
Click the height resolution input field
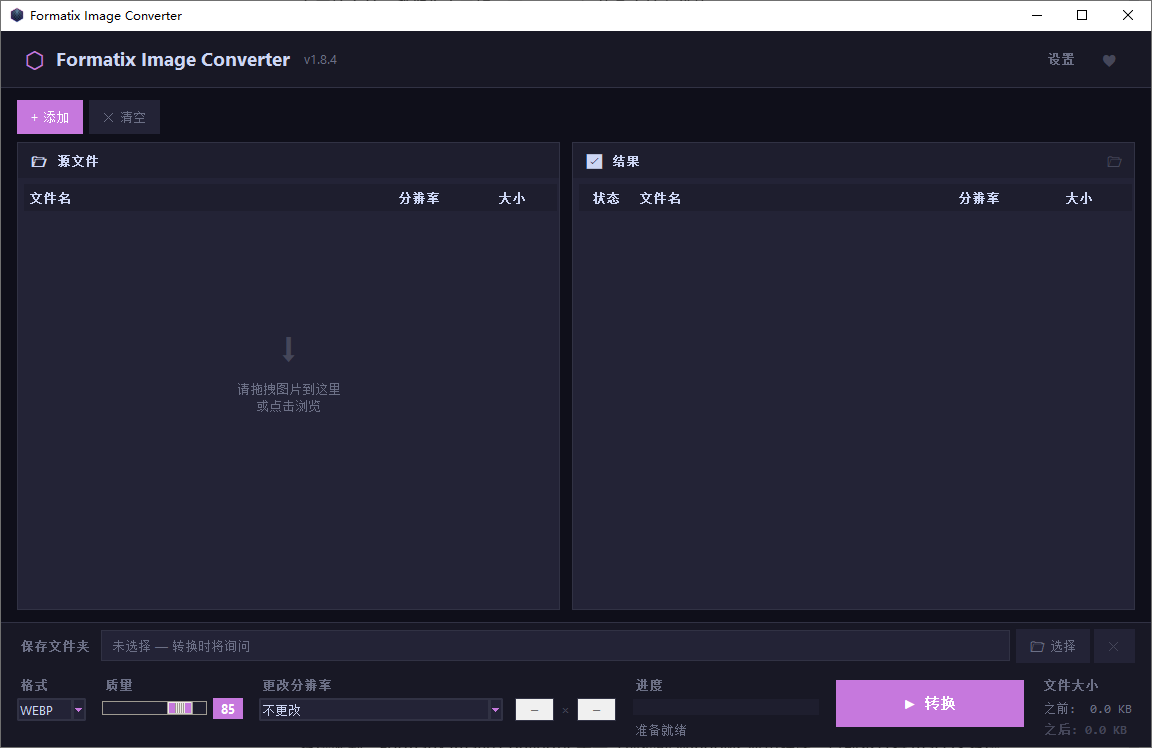[596, 710]
